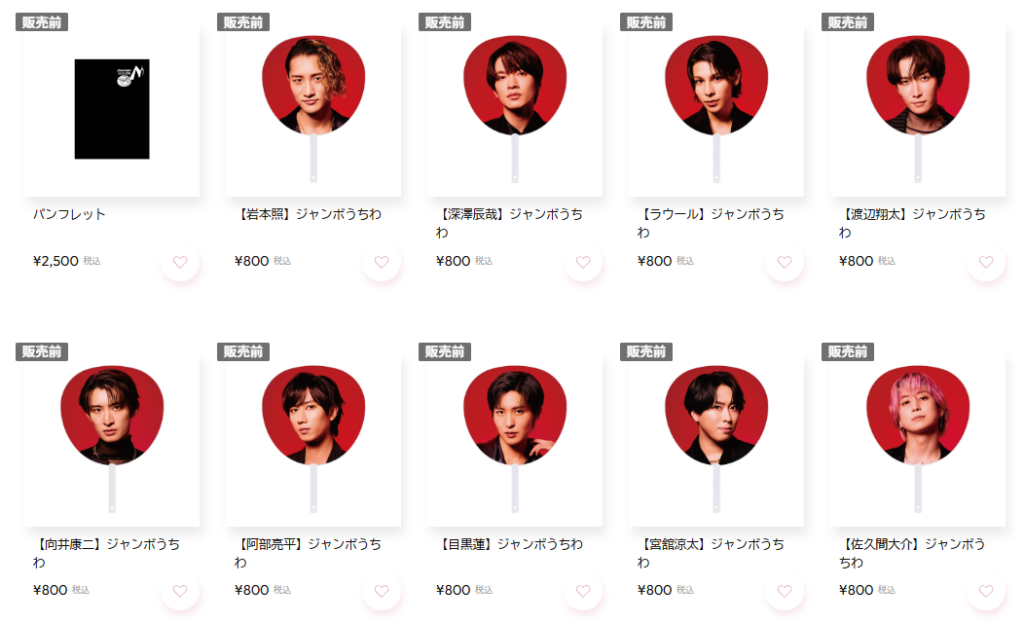The height and width of the screenshot is (623, 1024).
Task: Click heart icon under 目黒蓮 ジャンボうちわ
Action: pyautogui.click(x=583, y=592)
